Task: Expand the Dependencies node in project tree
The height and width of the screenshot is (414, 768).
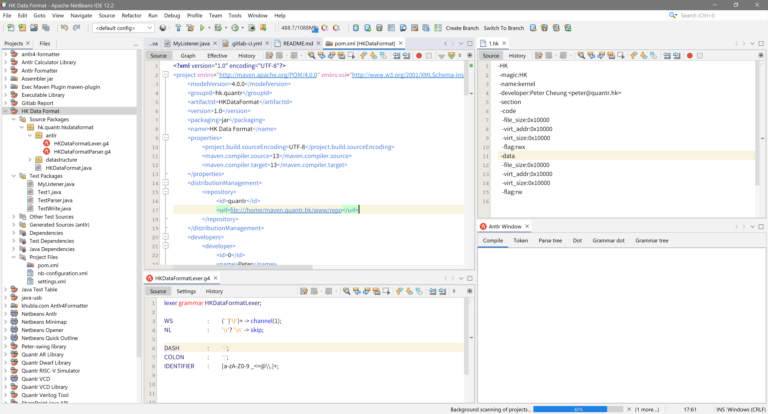Action: pyautogui.click(x=14, y=233)
